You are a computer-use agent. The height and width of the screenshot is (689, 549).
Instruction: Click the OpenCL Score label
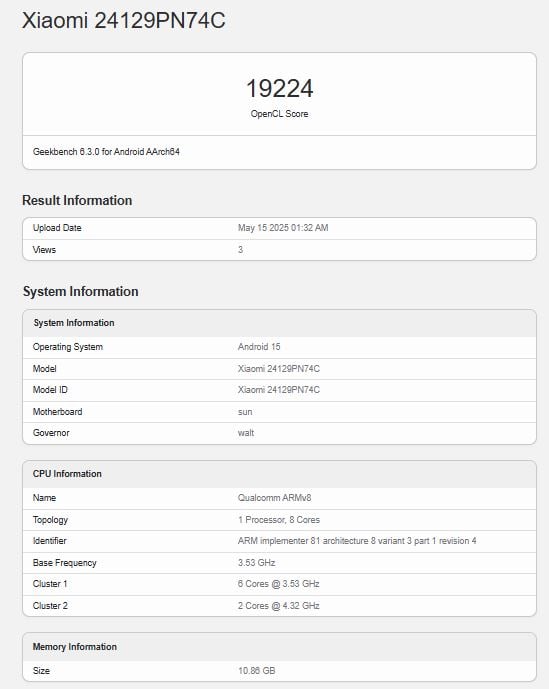(x=279, y=114)
